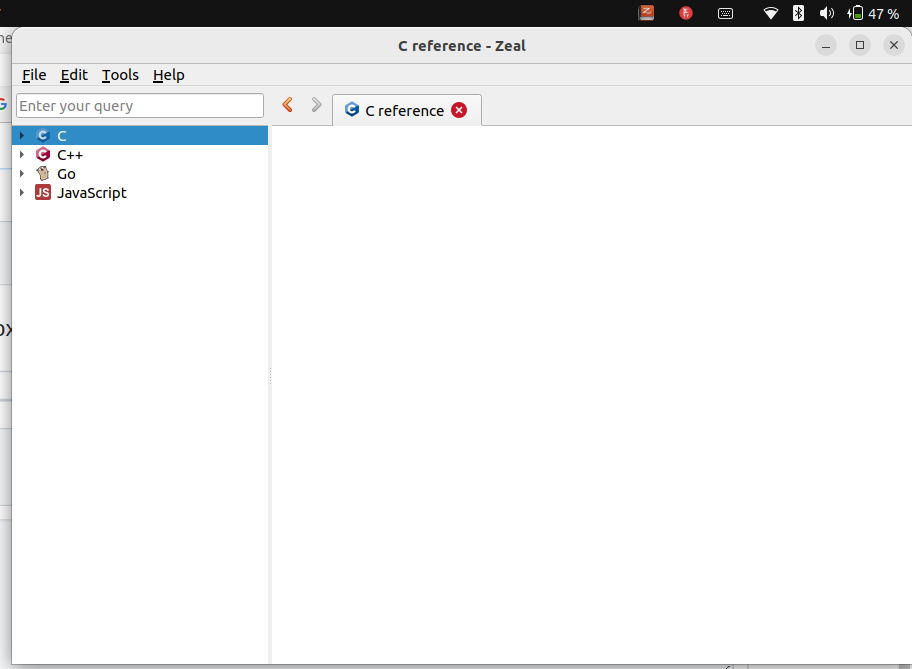Expand the JavaScript documentation entry
This screenshot has width=912, height=669.
22,193
